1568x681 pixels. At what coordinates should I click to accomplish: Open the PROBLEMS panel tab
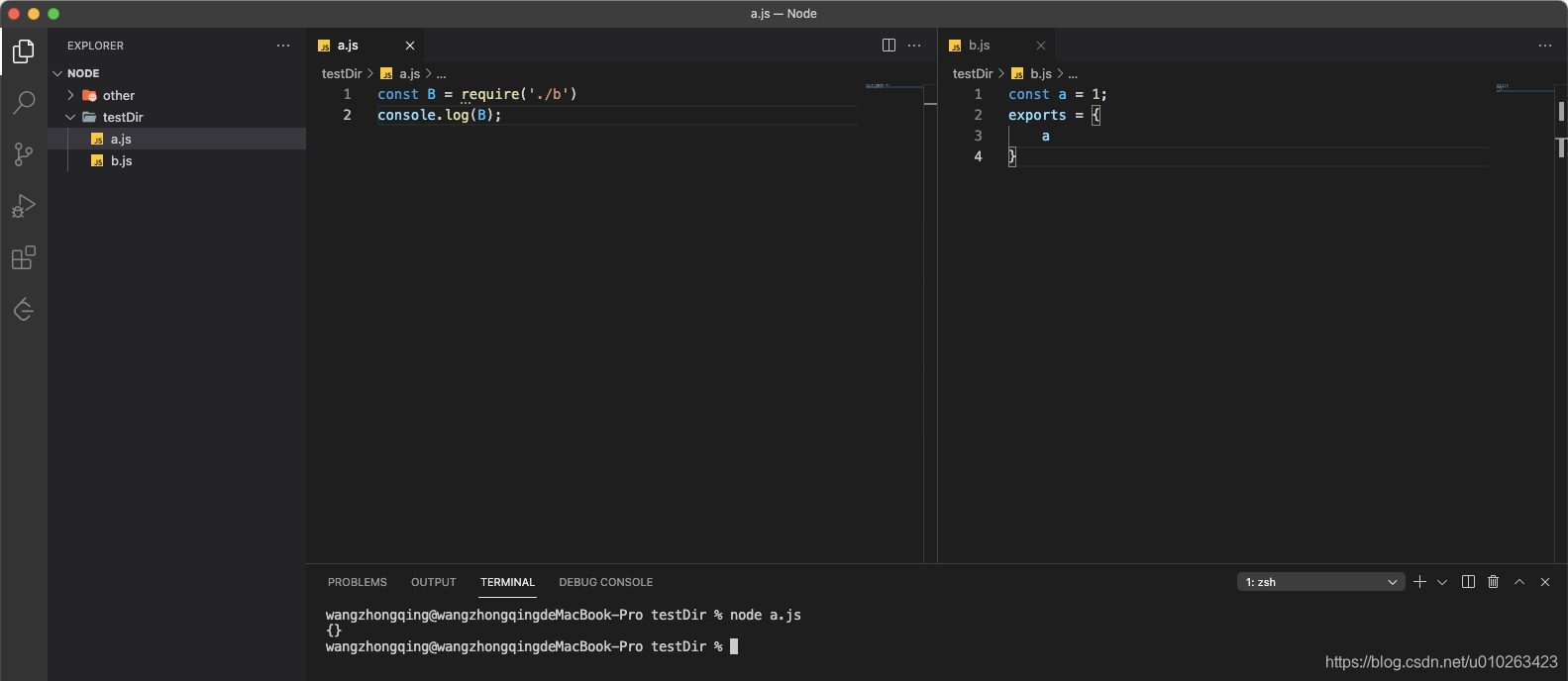point(358,582)
